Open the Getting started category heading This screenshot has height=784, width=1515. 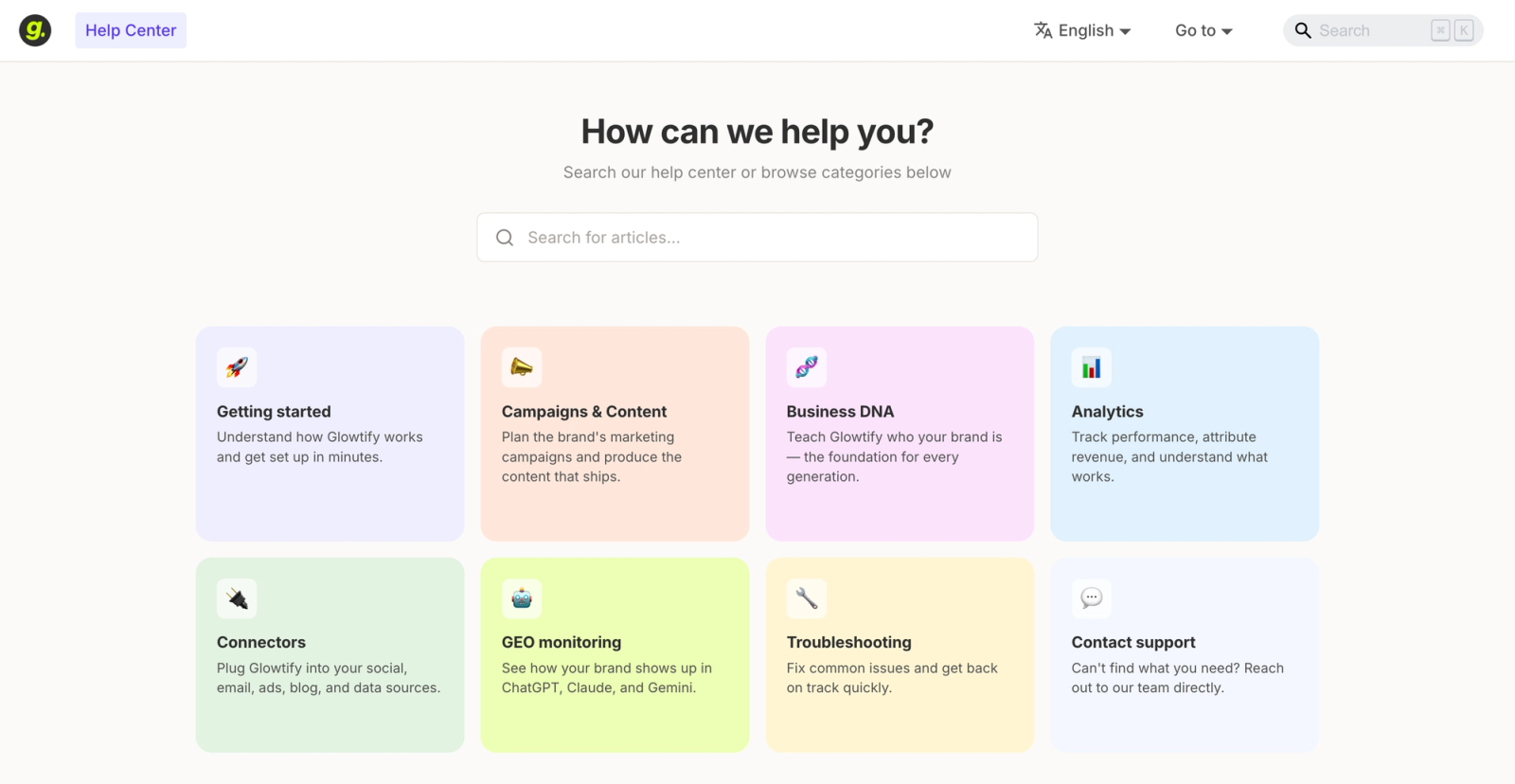[274, 412]
